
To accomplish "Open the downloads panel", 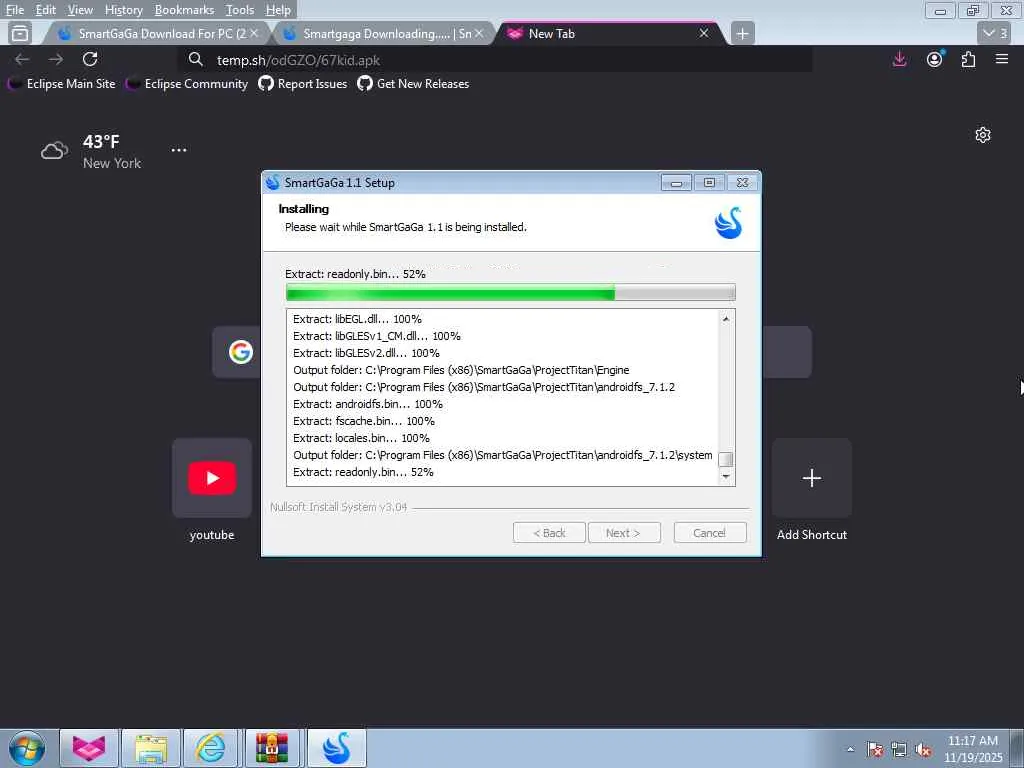I will [x=899, y=59].
